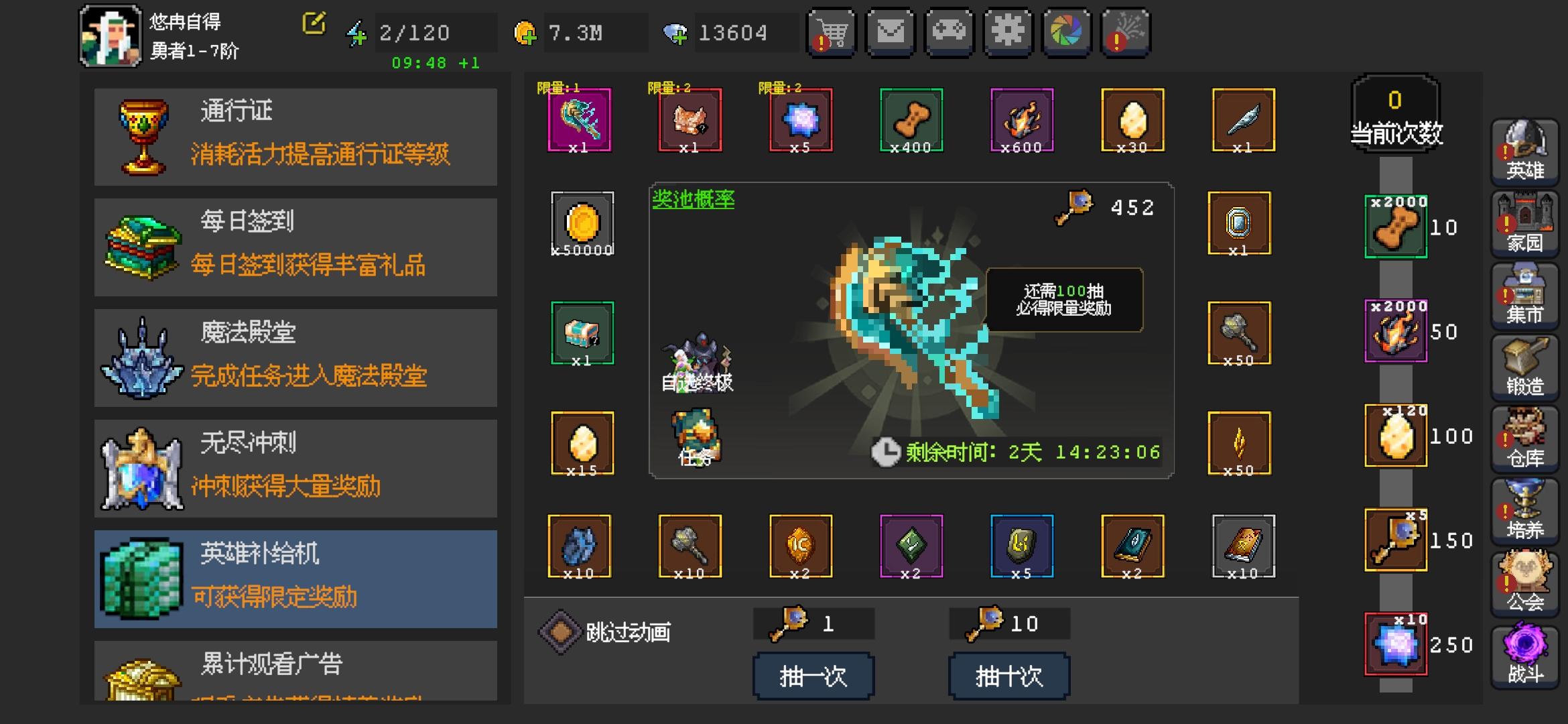Open the shop cart icon
Viewport: 1568px width, 724px height.
(x=832, y=32)
